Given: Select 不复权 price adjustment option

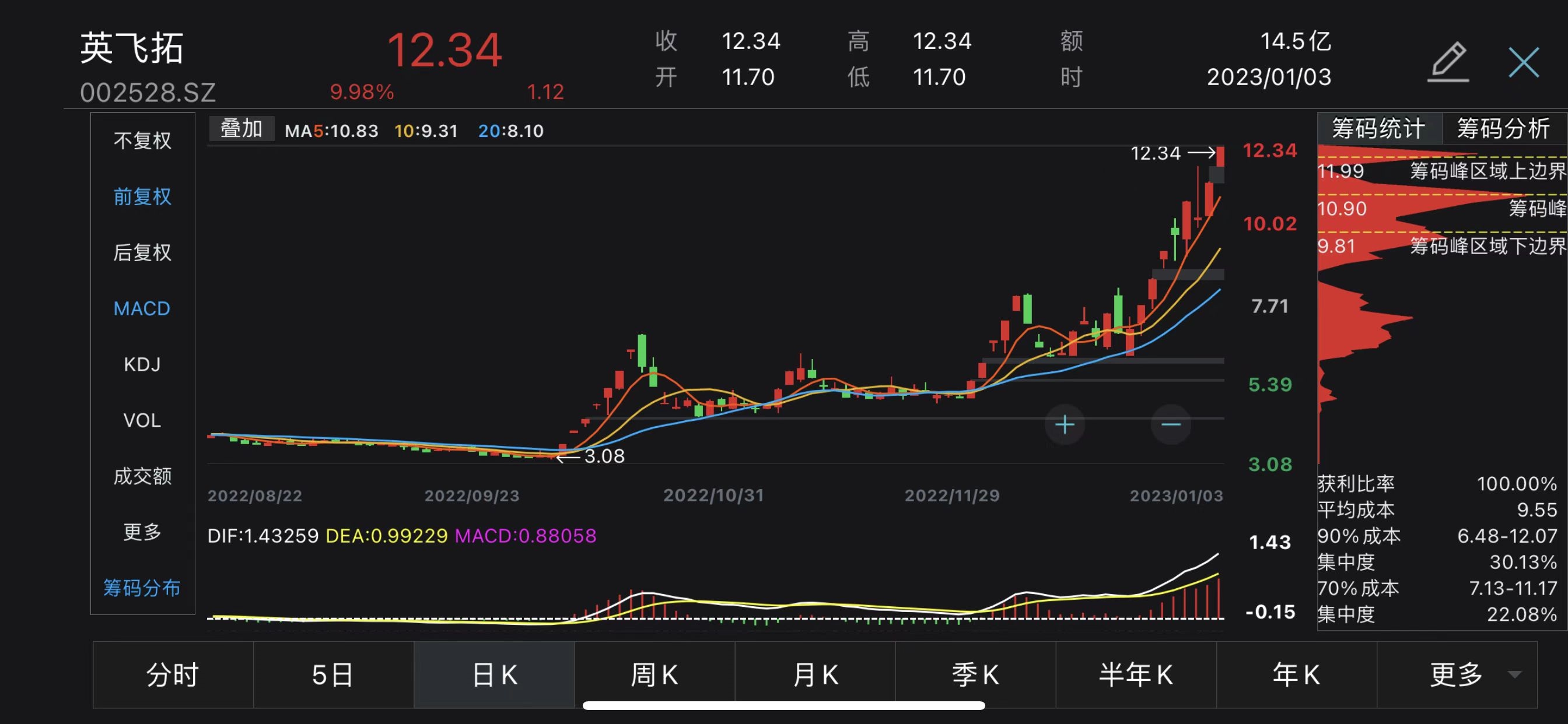Looking at the screenshot, I should [142, 140].
